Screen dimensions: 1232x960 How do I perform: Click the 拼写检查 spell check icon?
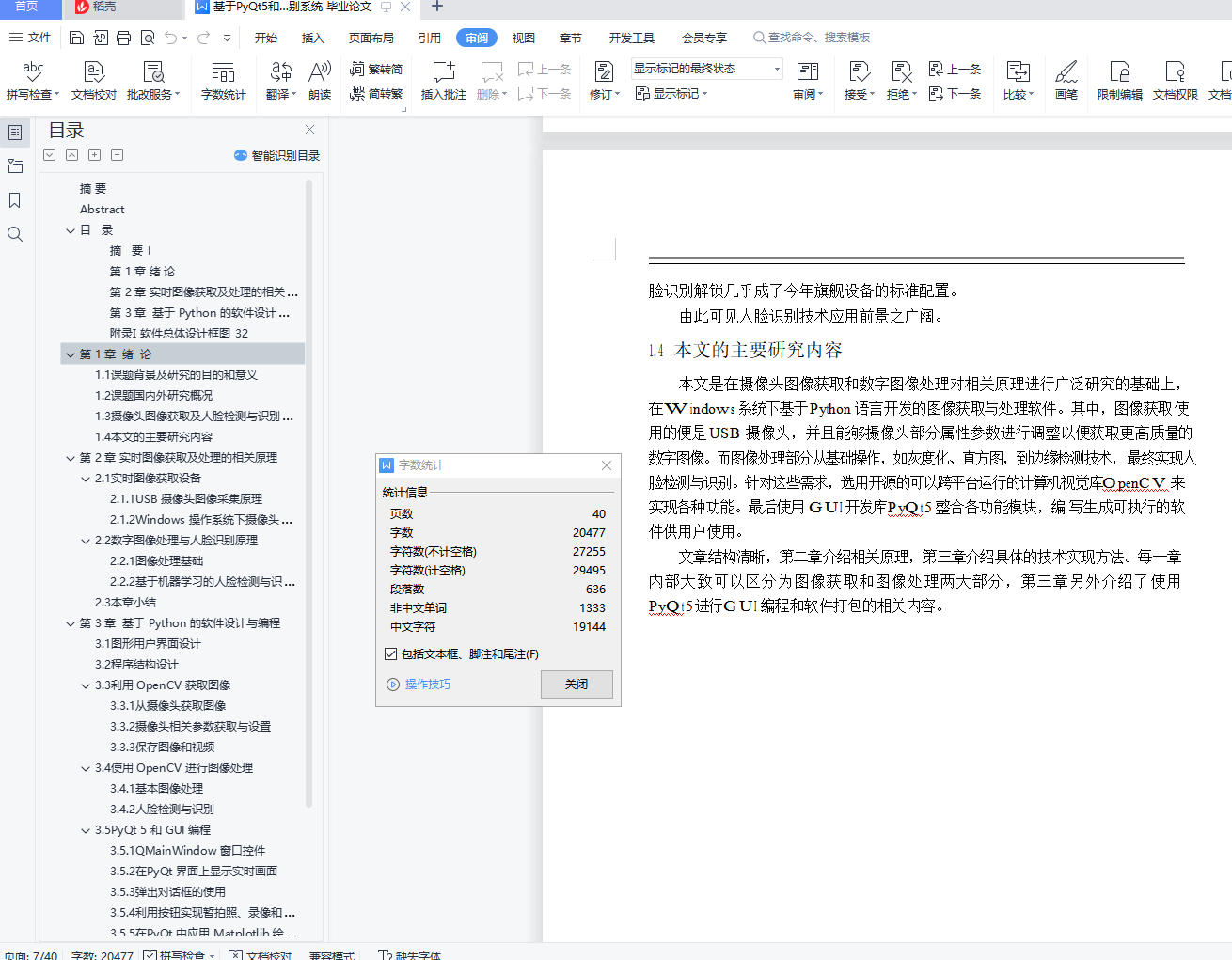pyautogui.click(x=33, y=71)
